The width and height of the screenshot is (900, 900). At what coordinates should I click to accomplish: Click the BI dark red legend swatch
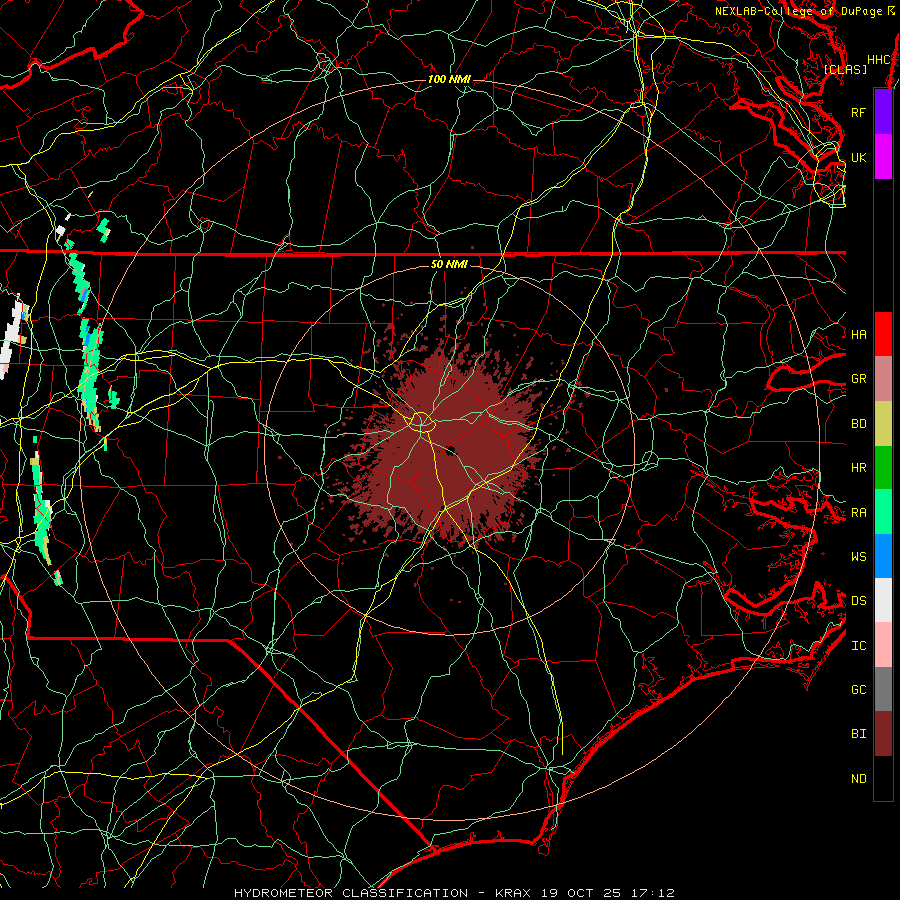883,734
